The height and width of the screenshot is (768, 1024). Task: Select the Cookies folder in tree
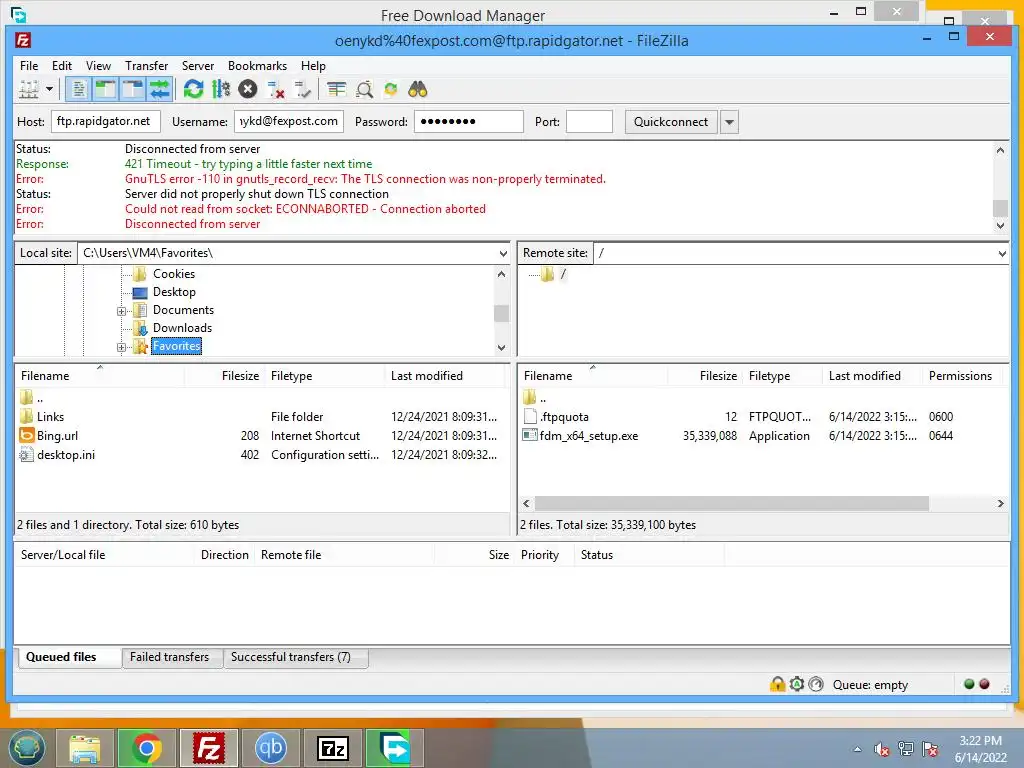[x=174, y=274]
